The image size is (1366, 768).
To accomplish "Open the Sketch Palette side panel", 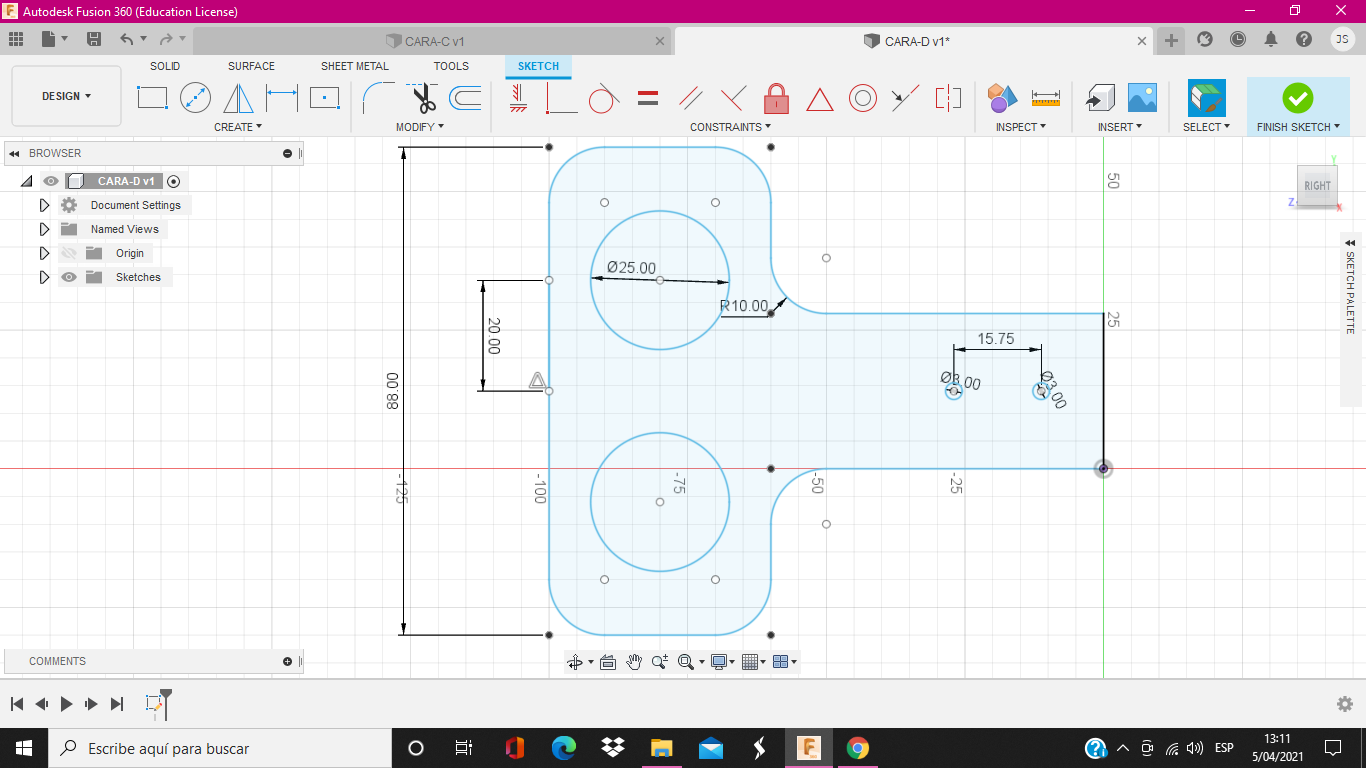I will (1350, 290).
